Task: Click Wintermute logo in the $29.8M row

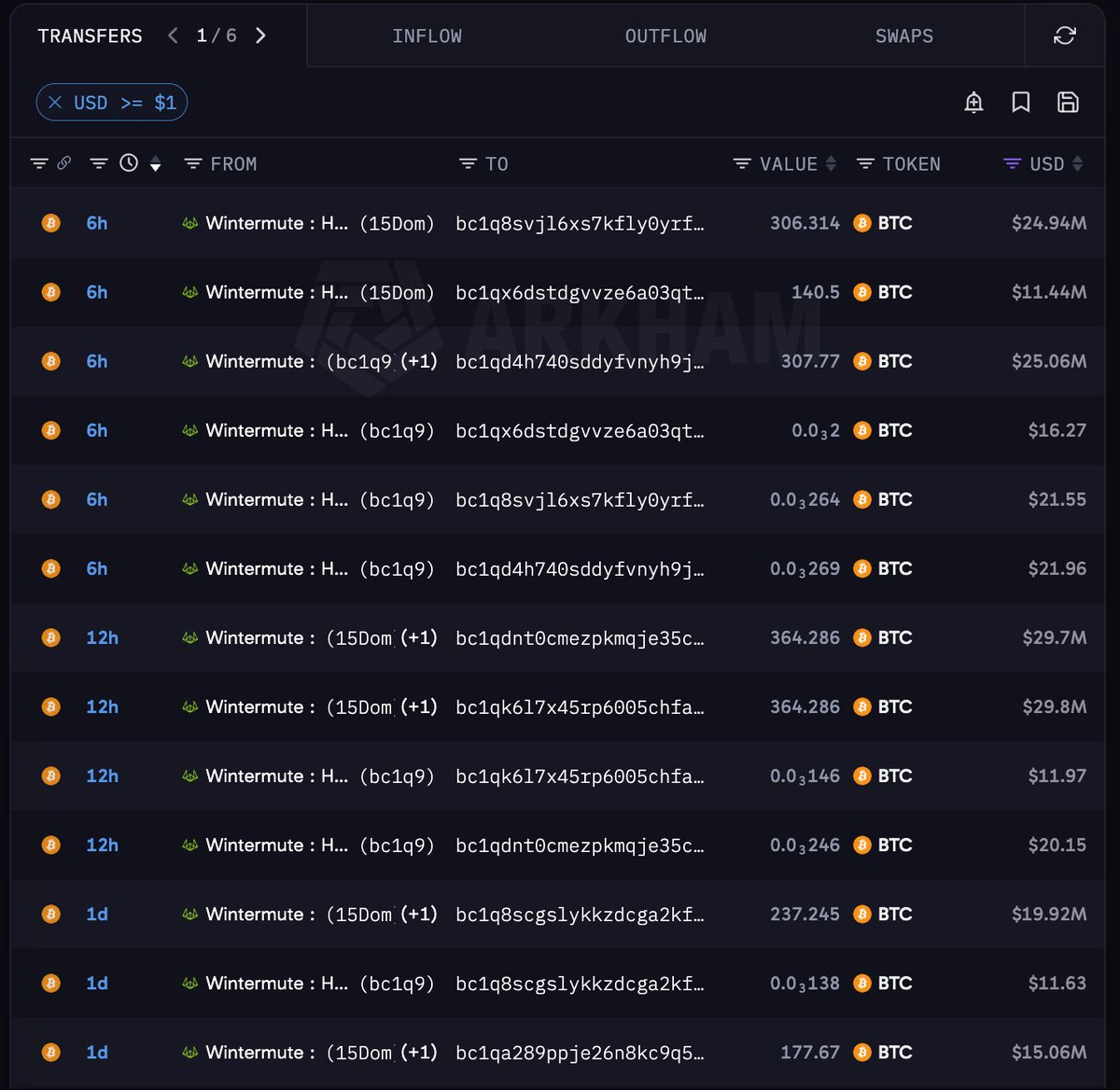Action: (x=190, y=706)
